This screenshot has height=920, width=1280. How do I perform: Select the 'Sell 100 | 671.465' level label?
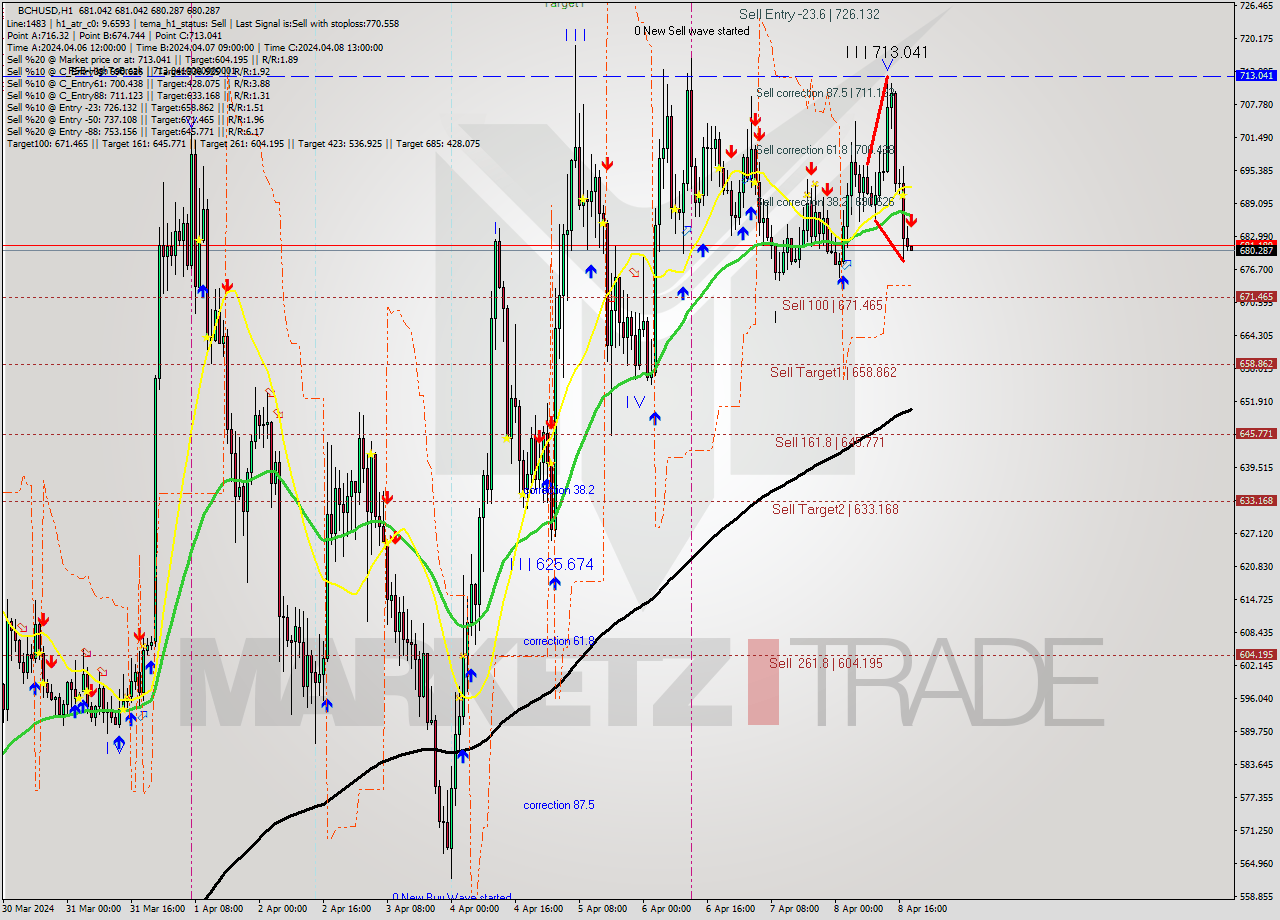[832, 305]
